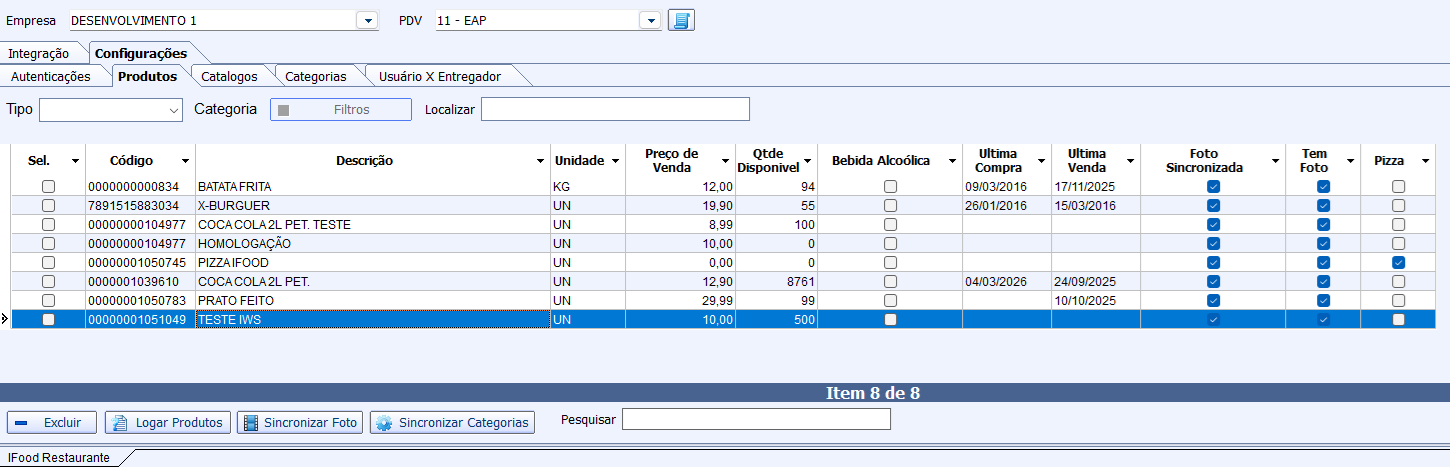Toggle Pizza checkbox for PIZZA IFOOD

pyautogui.click(x=1398, y=263)
